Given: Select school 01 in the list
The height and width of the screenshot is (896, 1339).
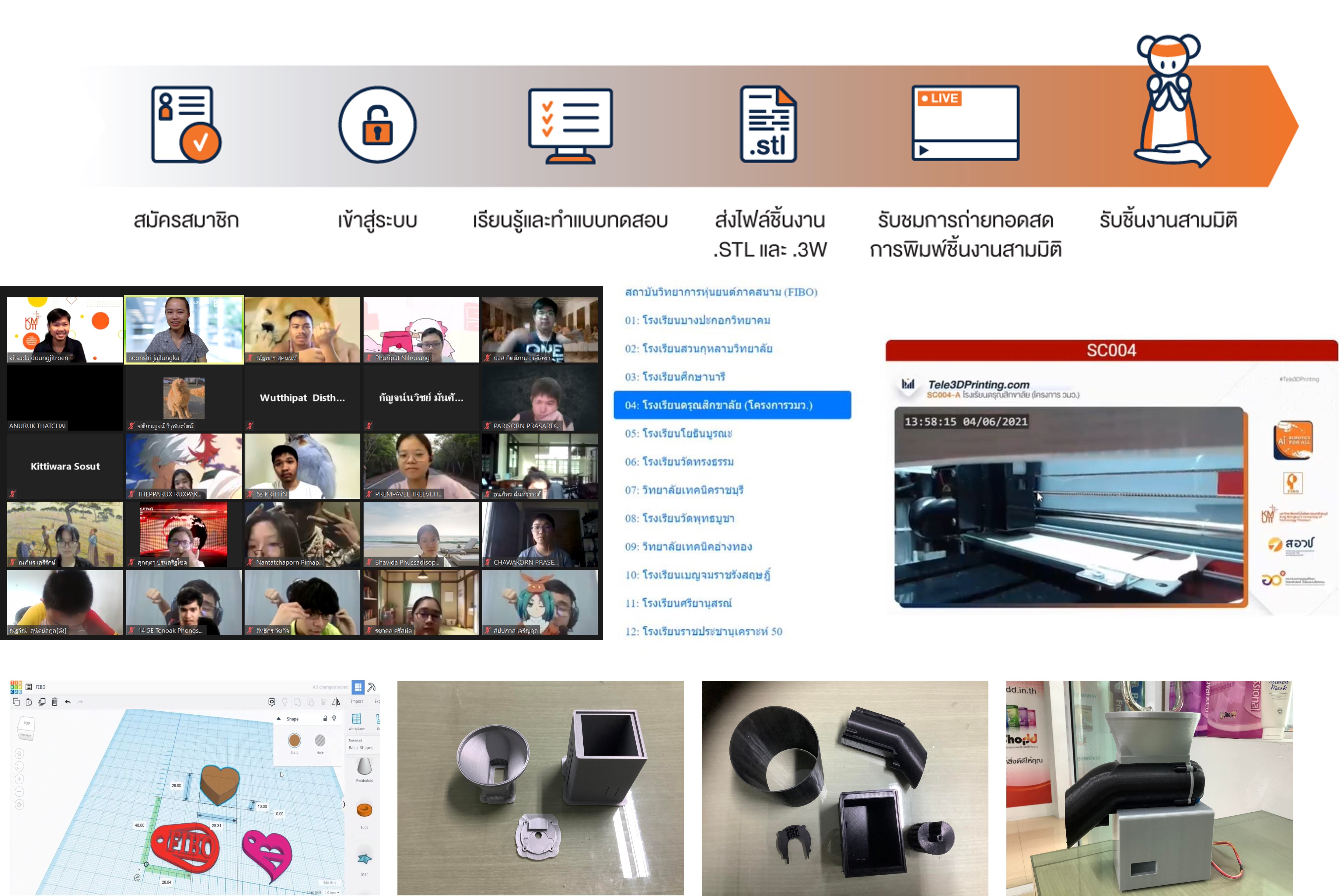Looking at the screenshot, I should click(x=697, y=321).
